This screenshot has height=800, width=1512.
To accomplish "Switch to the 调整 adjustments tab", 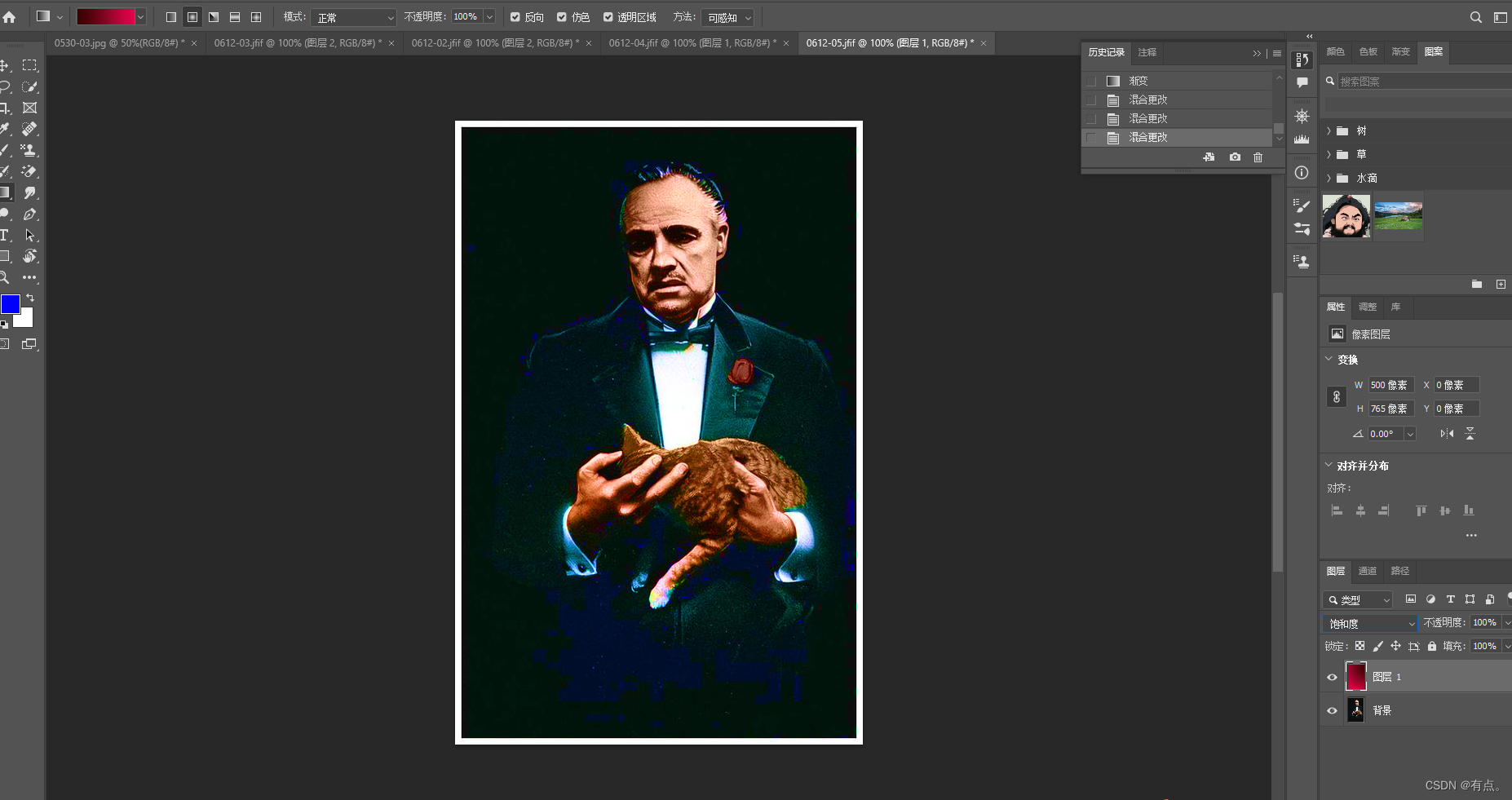I will tap(1368, 307).
